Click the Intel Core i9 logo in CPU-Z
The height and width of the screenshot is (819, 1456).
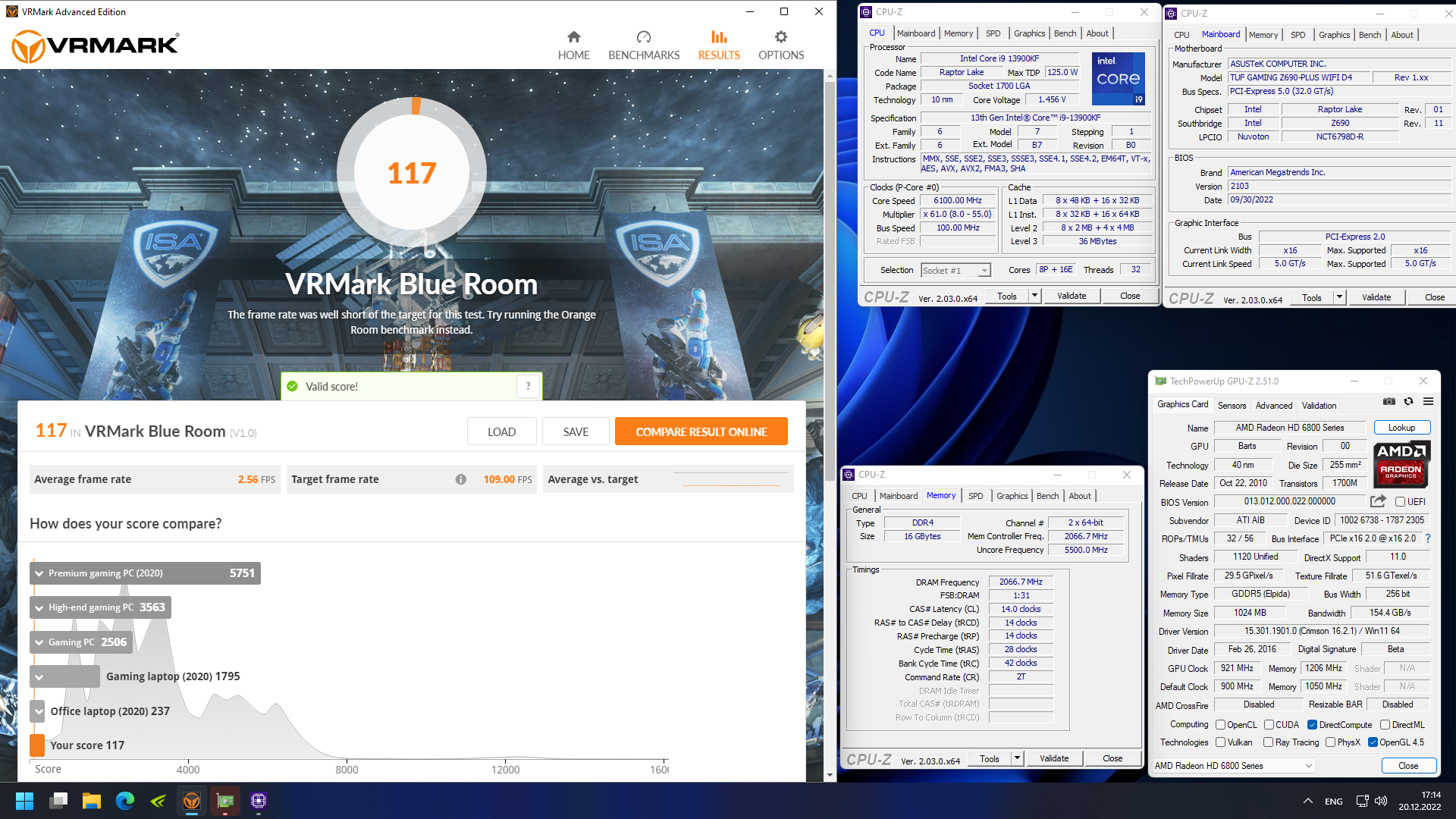1118,78
